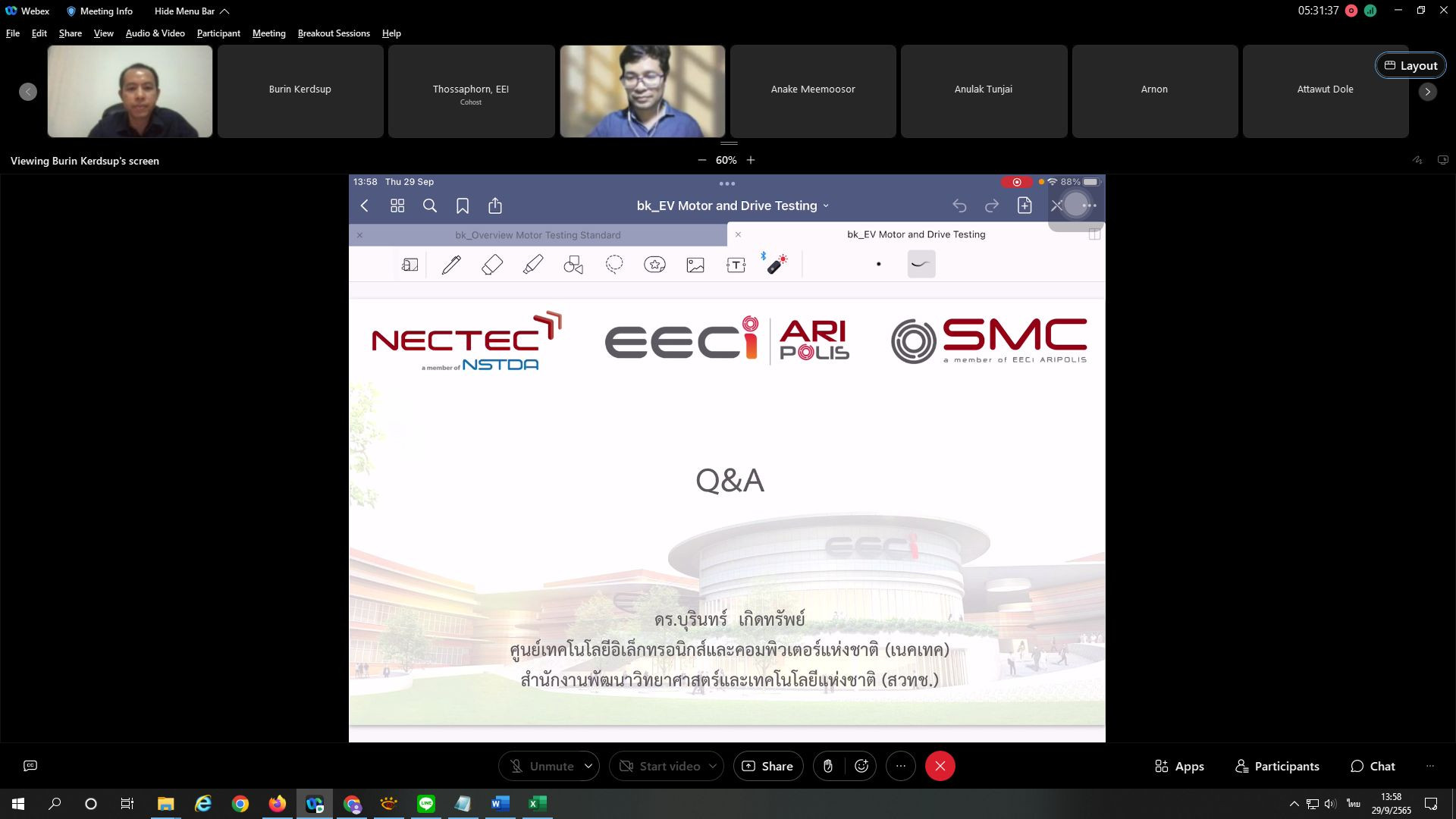Click the bookmark icon

pyautogui.click(x=463, y=206)
